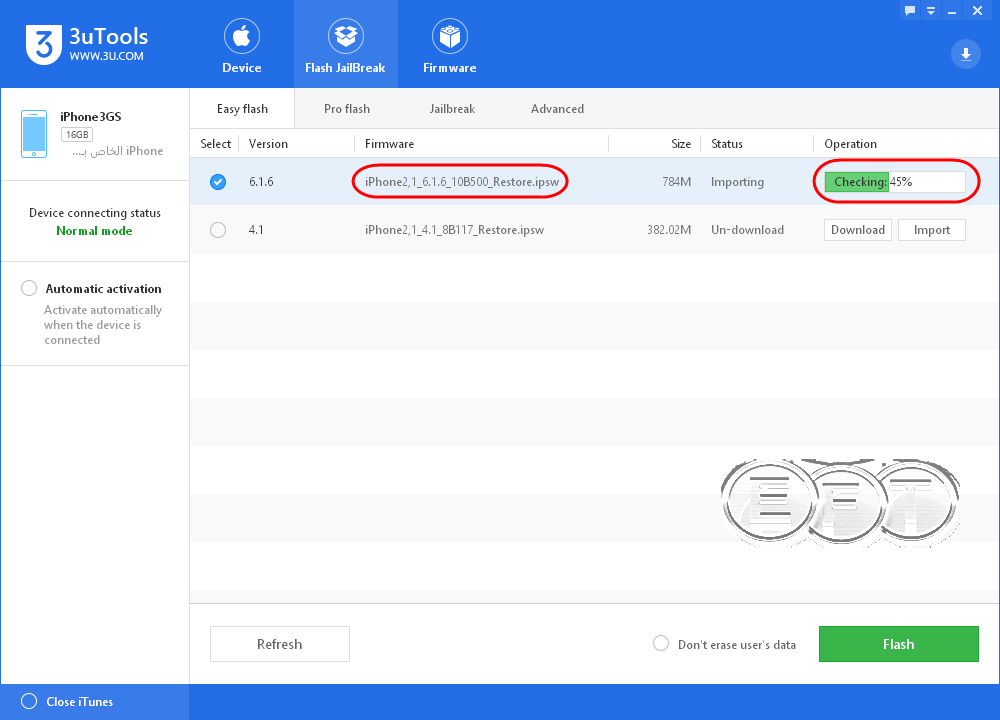Open the Device section apple icon
The image size is (1000, 720).
pyautogui.click(x=242, y=36)
